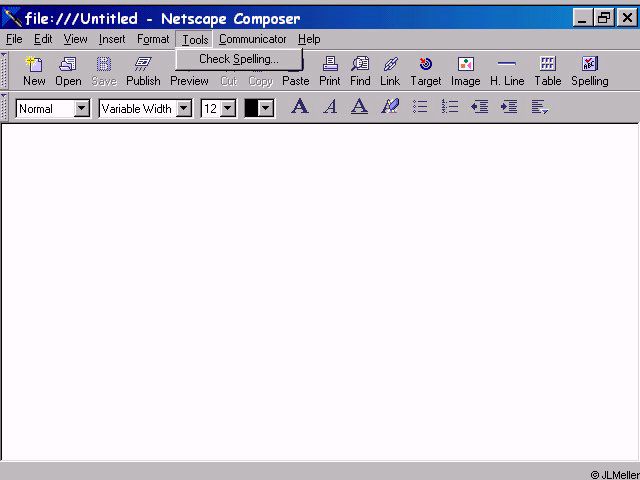Insert a hyperlink with Link icon
640x480 pixels.
pyautogui.click(x=390, y=71)
